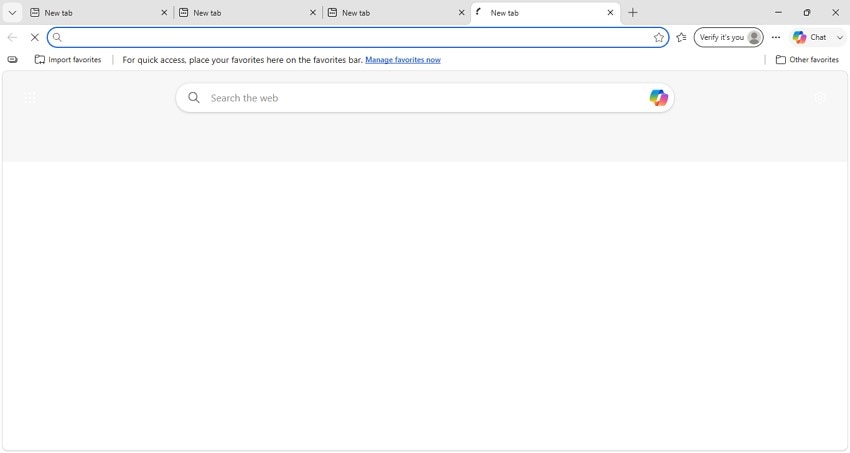Close the second New tab
The height and width of the screenshot is (453, 850).
[x=313, y=12]
